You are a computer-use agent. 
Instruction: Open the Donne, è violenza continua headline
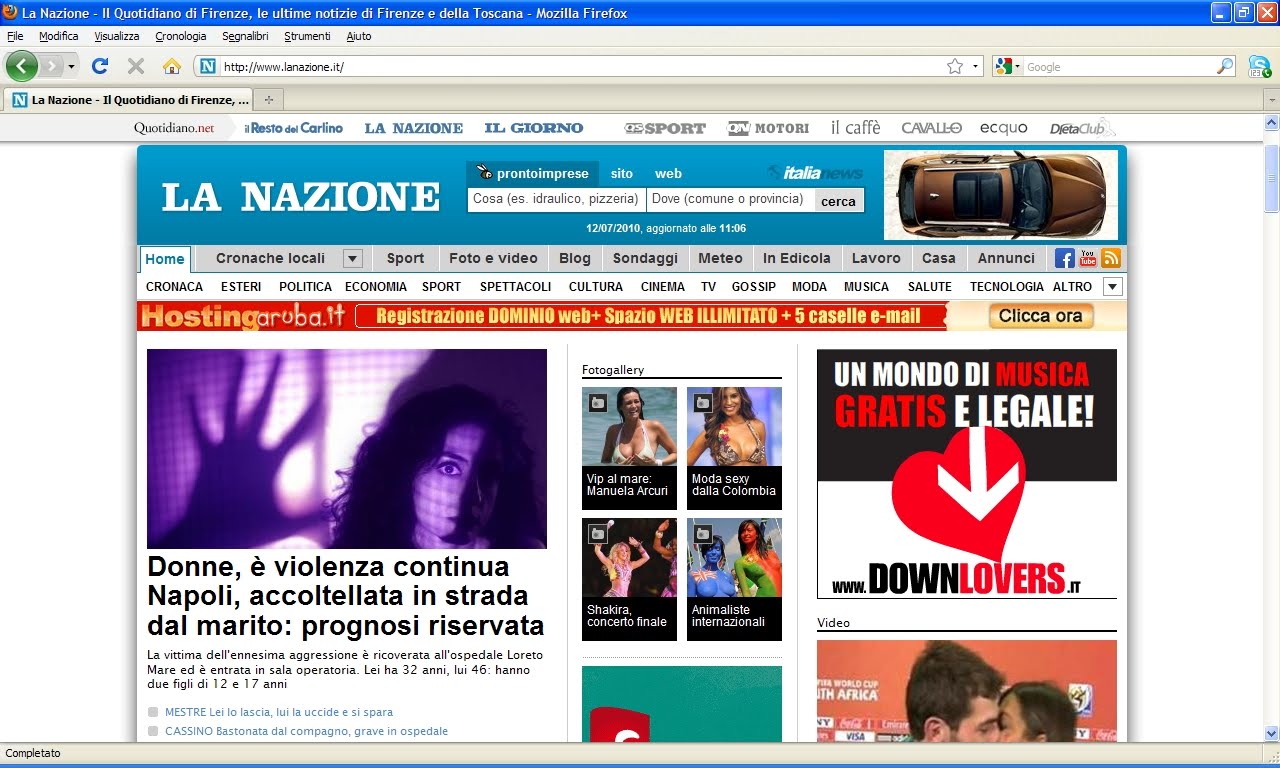[x=345, y=596]
